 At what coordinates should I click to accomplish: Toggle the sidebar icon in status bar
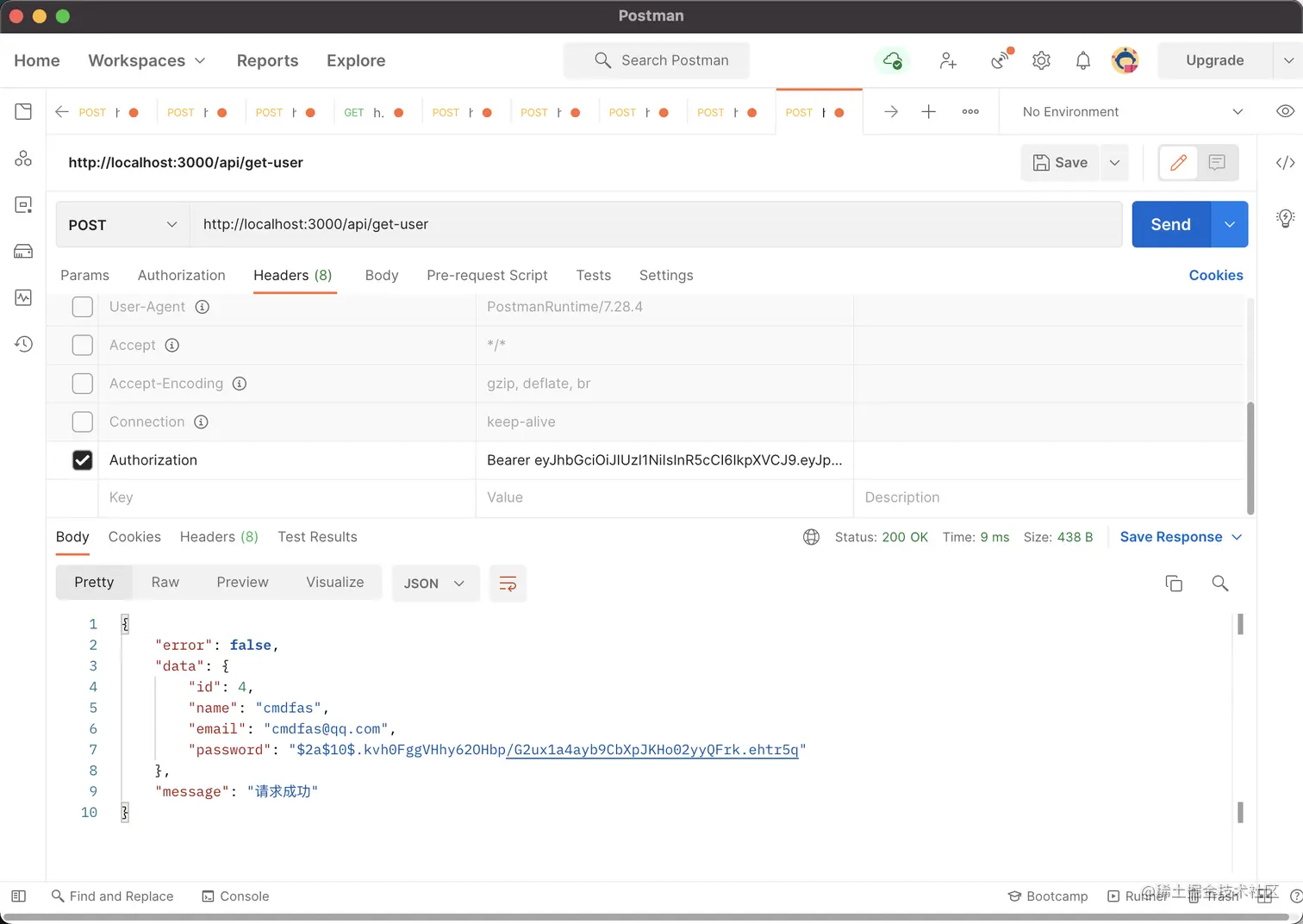point(19,896)
